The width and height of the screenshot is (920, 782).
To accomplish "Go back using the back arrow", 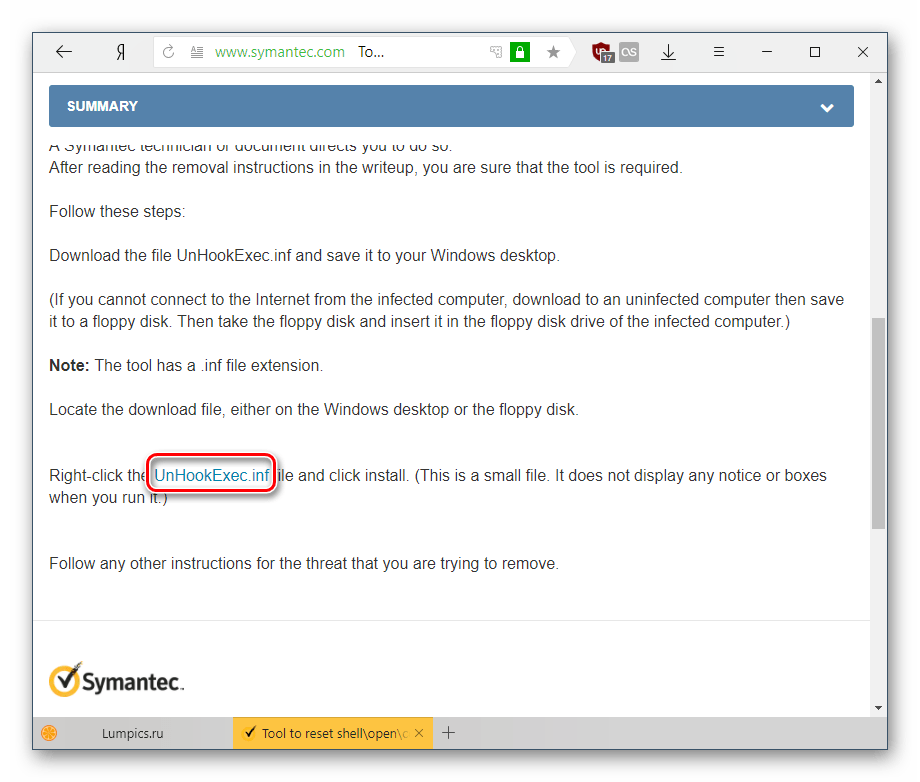I will (x=64, y=52).
